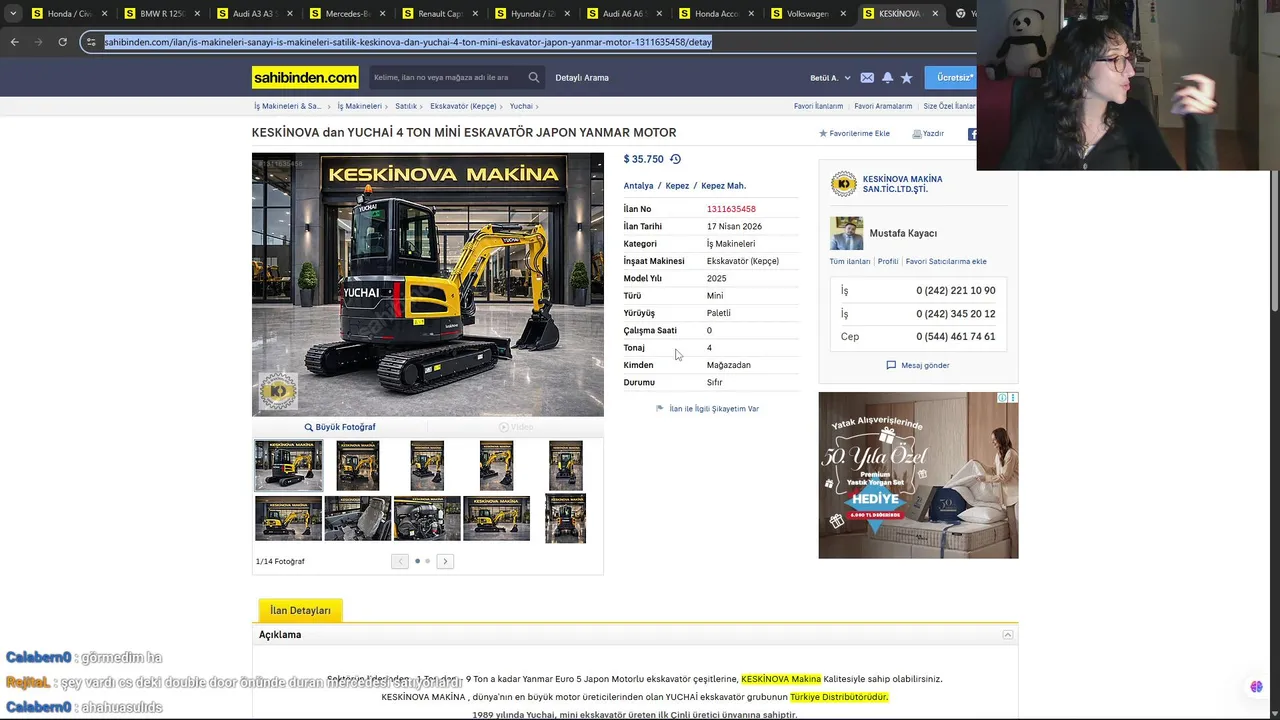This screenshot has height=720, width=1280.
Task: Go to next photo thumbnails page arrow
Action: [x=445, y=561]
